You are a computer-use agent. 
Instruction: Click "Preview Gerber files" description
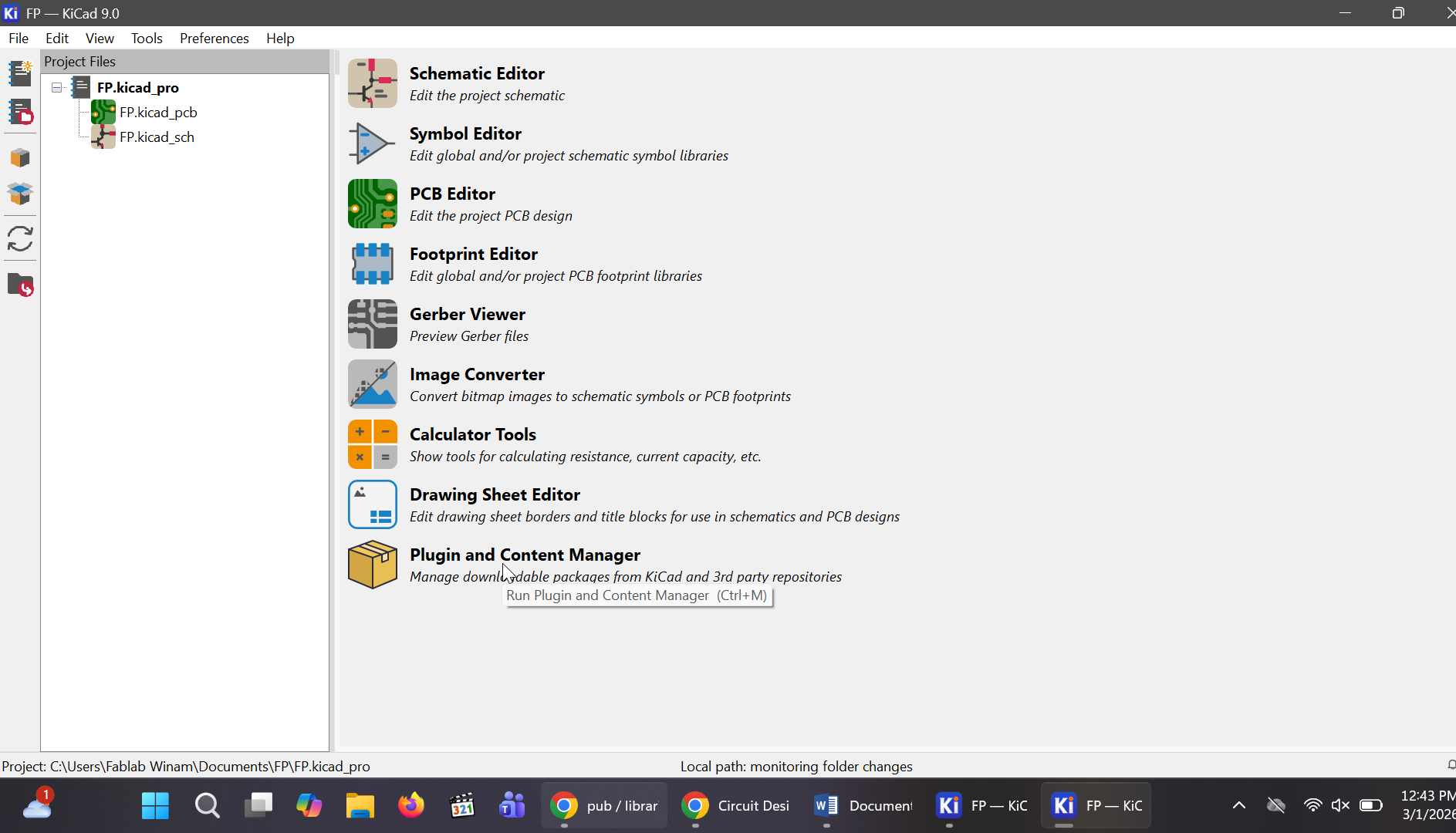click(x=469, y=336)
